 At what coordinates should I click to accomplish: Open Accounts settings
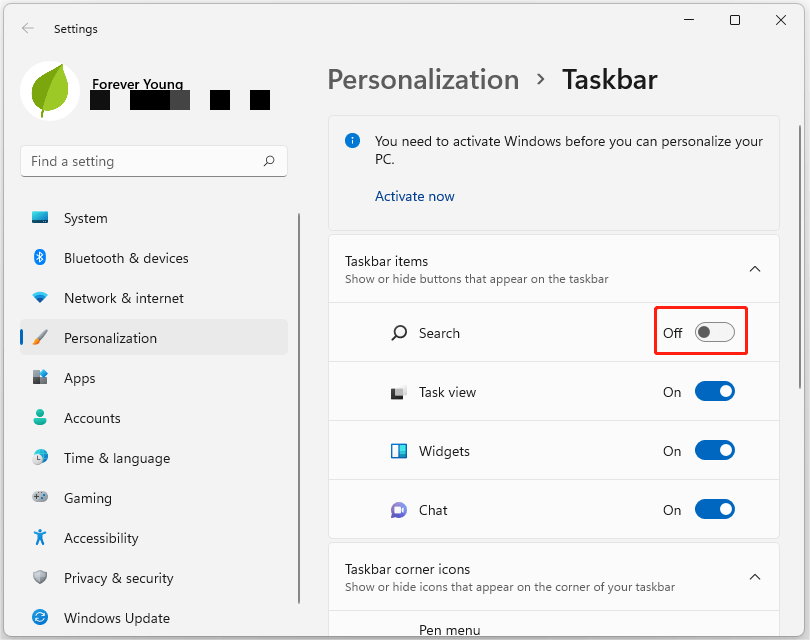(x=92, y=418)
